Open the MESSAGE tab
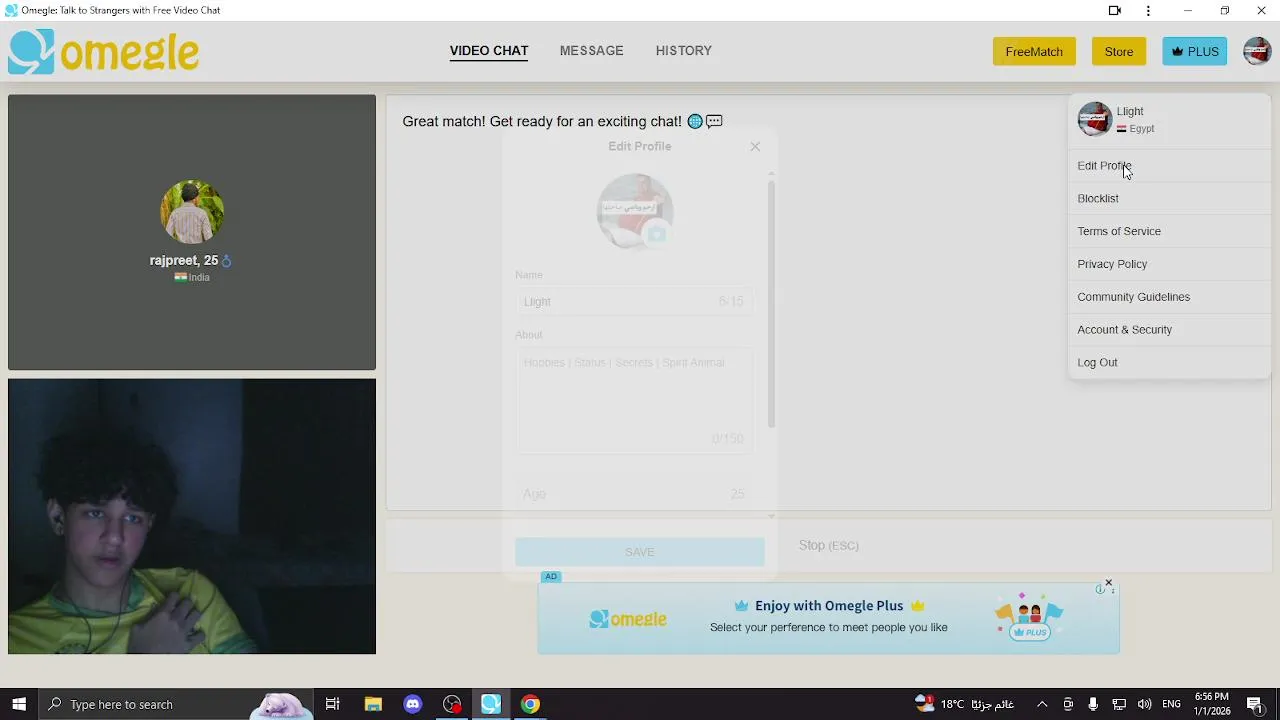1280x720 pixels. pos(591,51)
